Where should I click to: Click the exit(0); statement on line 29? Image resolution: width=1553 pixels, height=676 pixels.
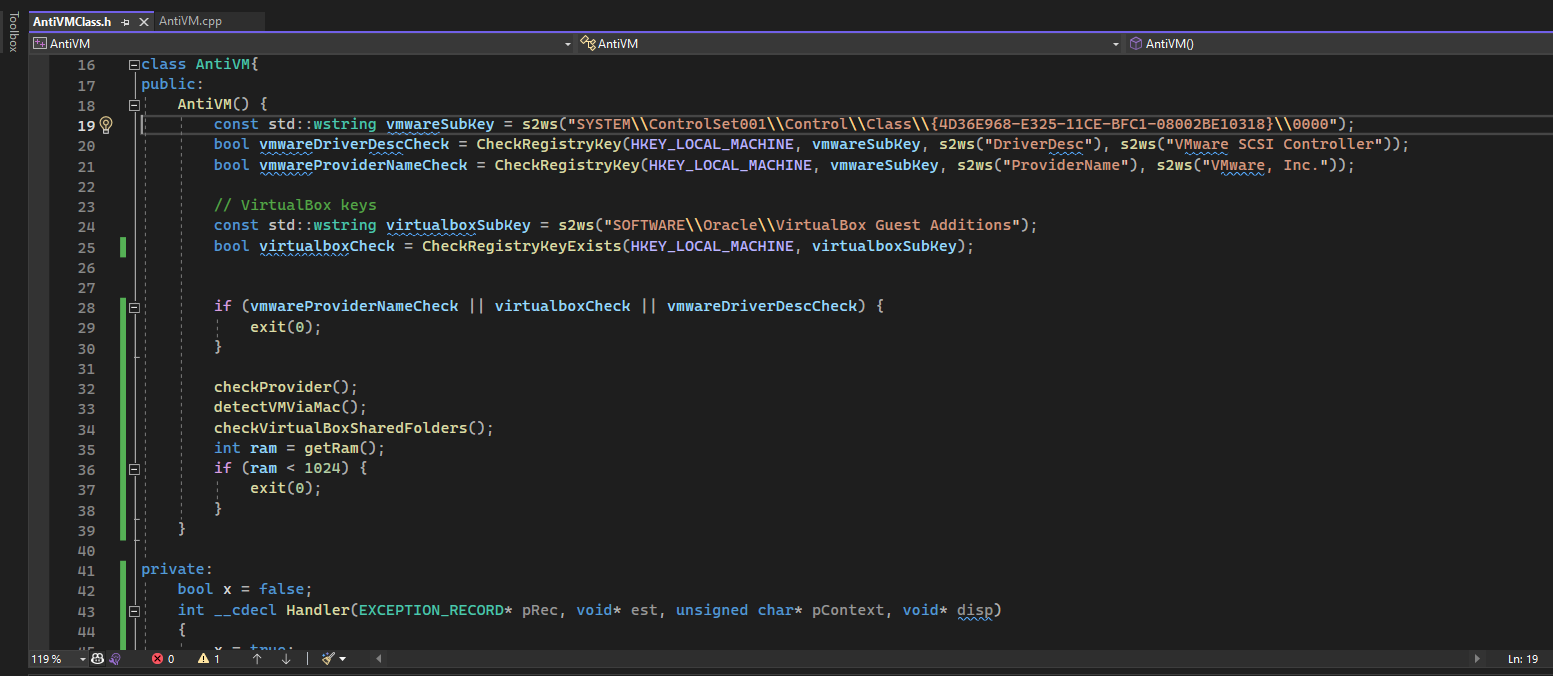[286, 327]
